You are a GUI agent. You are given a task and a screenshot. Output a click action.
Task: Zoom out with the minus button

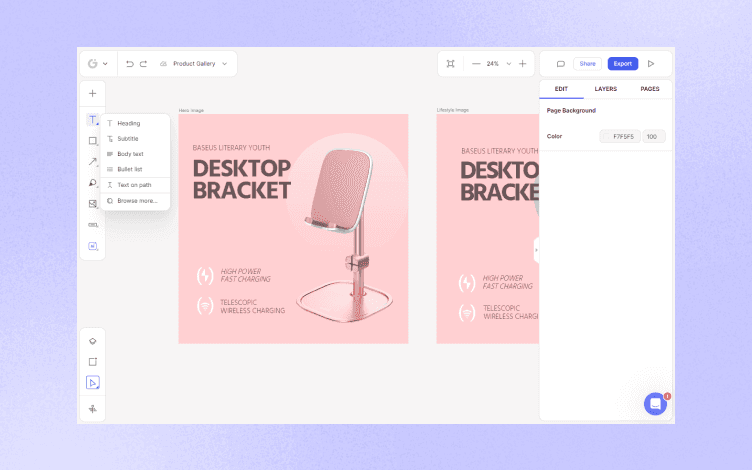[x=476, y=64]
